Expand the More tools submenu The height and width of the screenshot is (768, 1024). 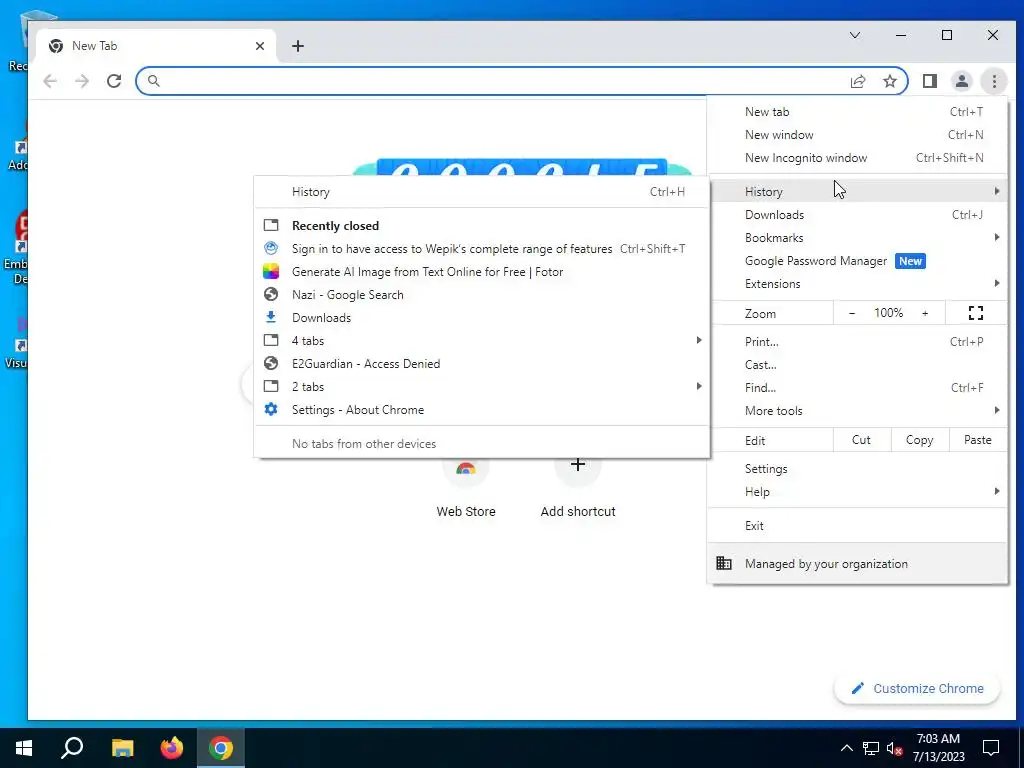pyautogui.click(x=858, y=411)
